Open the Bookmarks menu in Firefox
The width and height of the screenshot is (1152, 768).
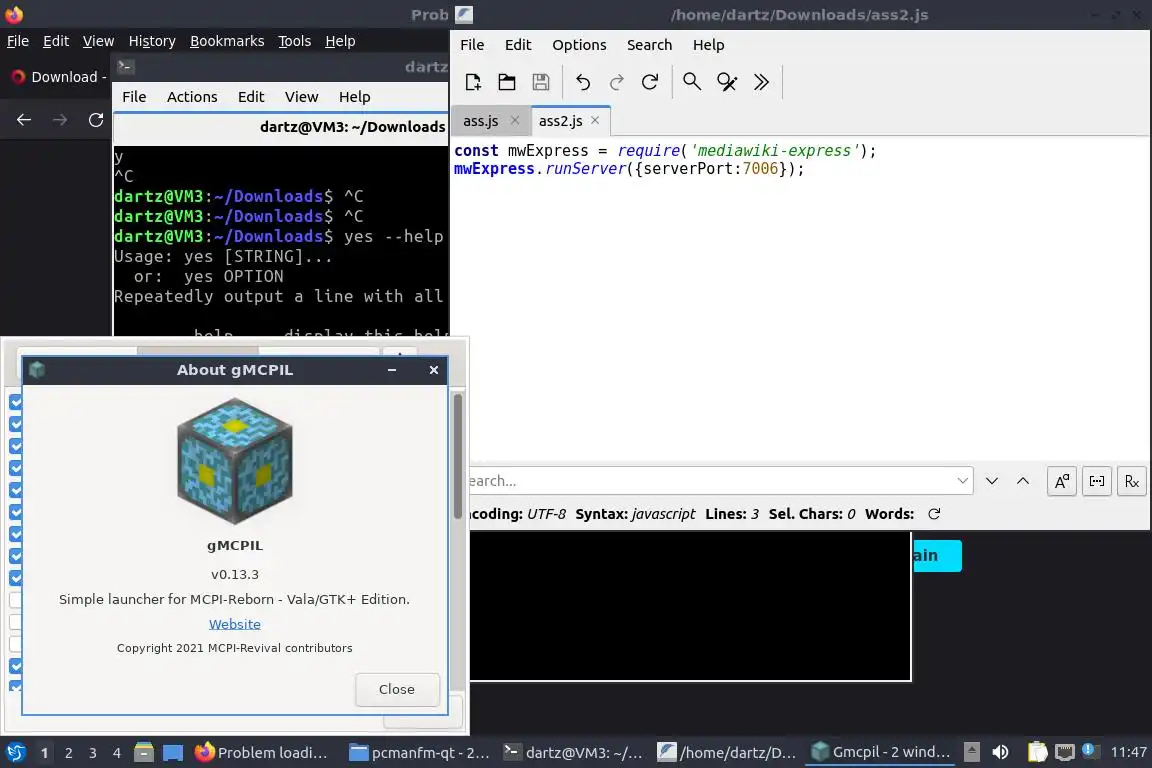pyautogui.click(x=227, y=41)
